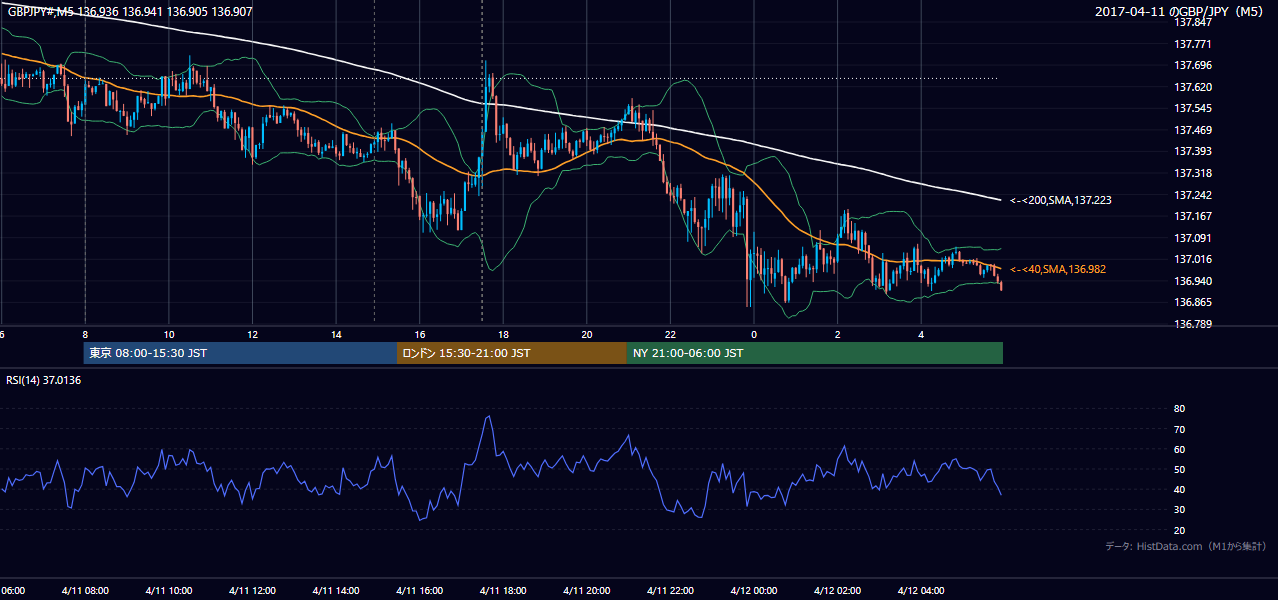The height and width of the screenshot is (600, 1278).
Task: Click the 4/12 04:00 time axis label
Action: pos(921,590)
